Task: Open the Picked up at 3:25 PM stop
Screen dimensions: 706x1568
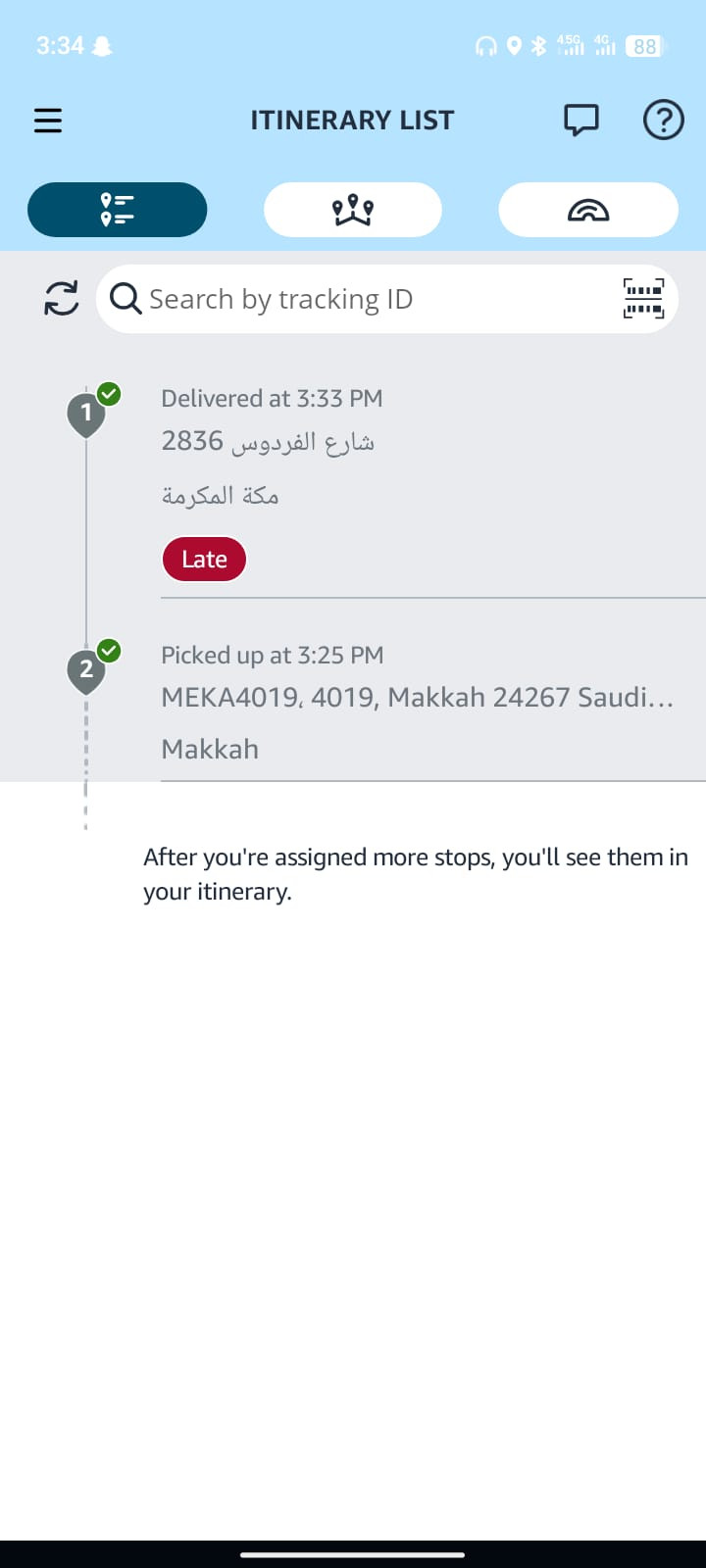Action: click(x=272, y=656)
